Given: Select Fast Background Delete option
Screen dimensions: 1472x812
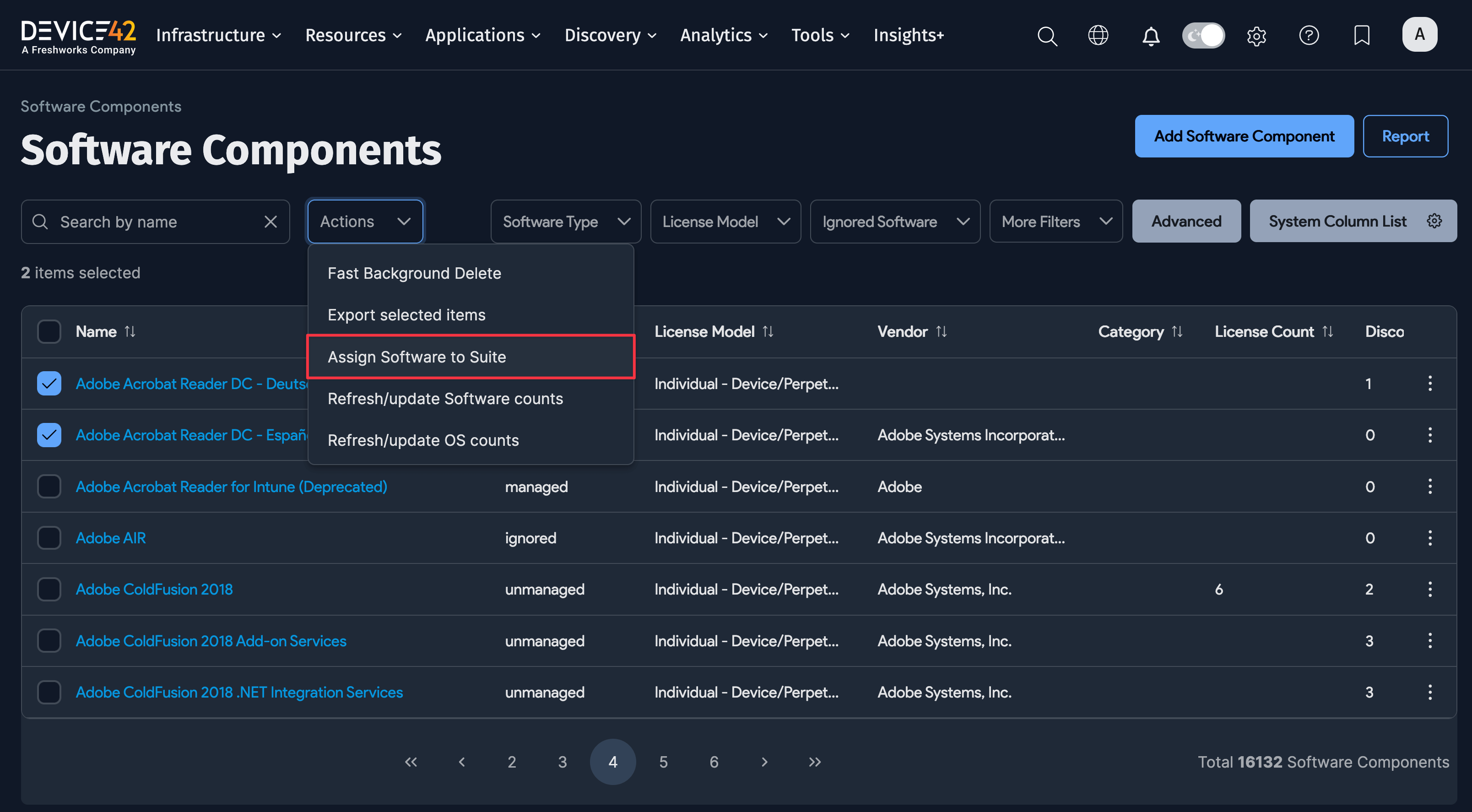Looking at the screenshot, I should [x=414, y=273].
